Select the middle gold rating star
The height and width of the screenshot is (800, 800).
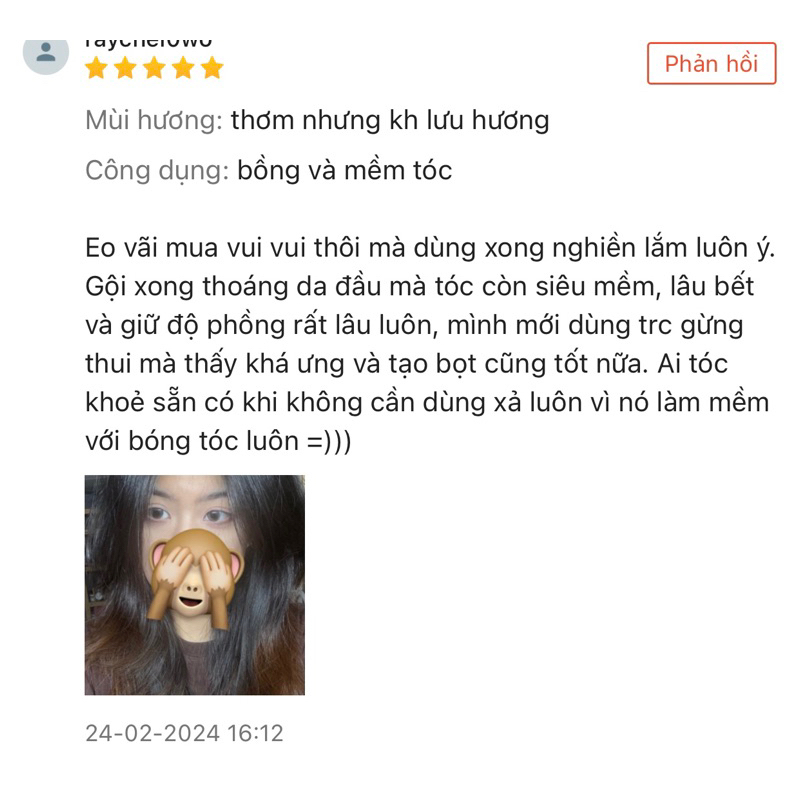[x=154, y=68]
